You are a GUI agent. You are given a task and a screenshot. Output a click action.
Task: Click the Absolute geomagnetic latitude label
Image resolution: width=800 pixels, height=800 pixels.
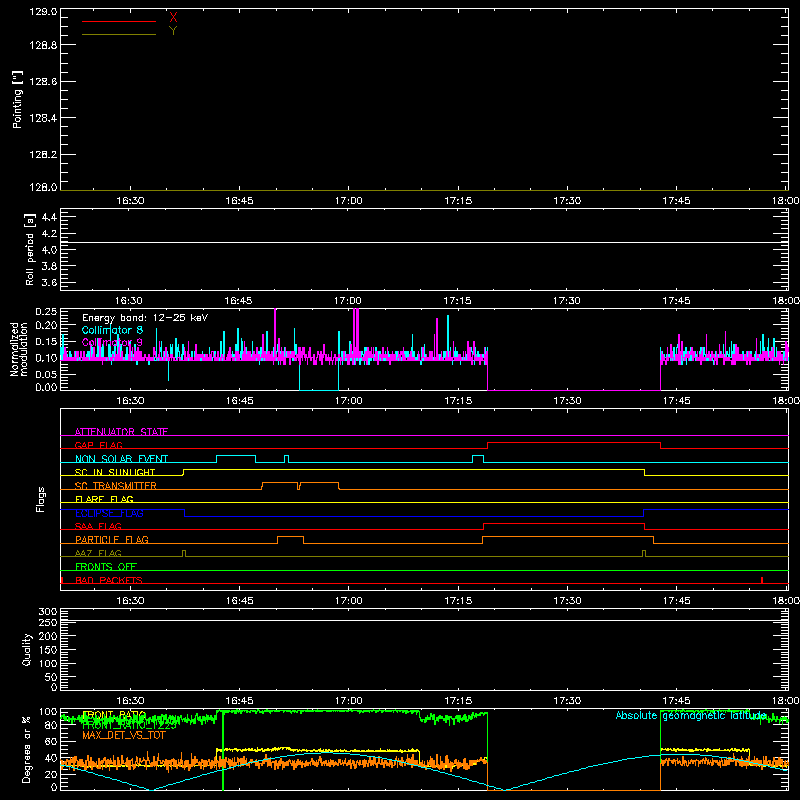point(691,715)
